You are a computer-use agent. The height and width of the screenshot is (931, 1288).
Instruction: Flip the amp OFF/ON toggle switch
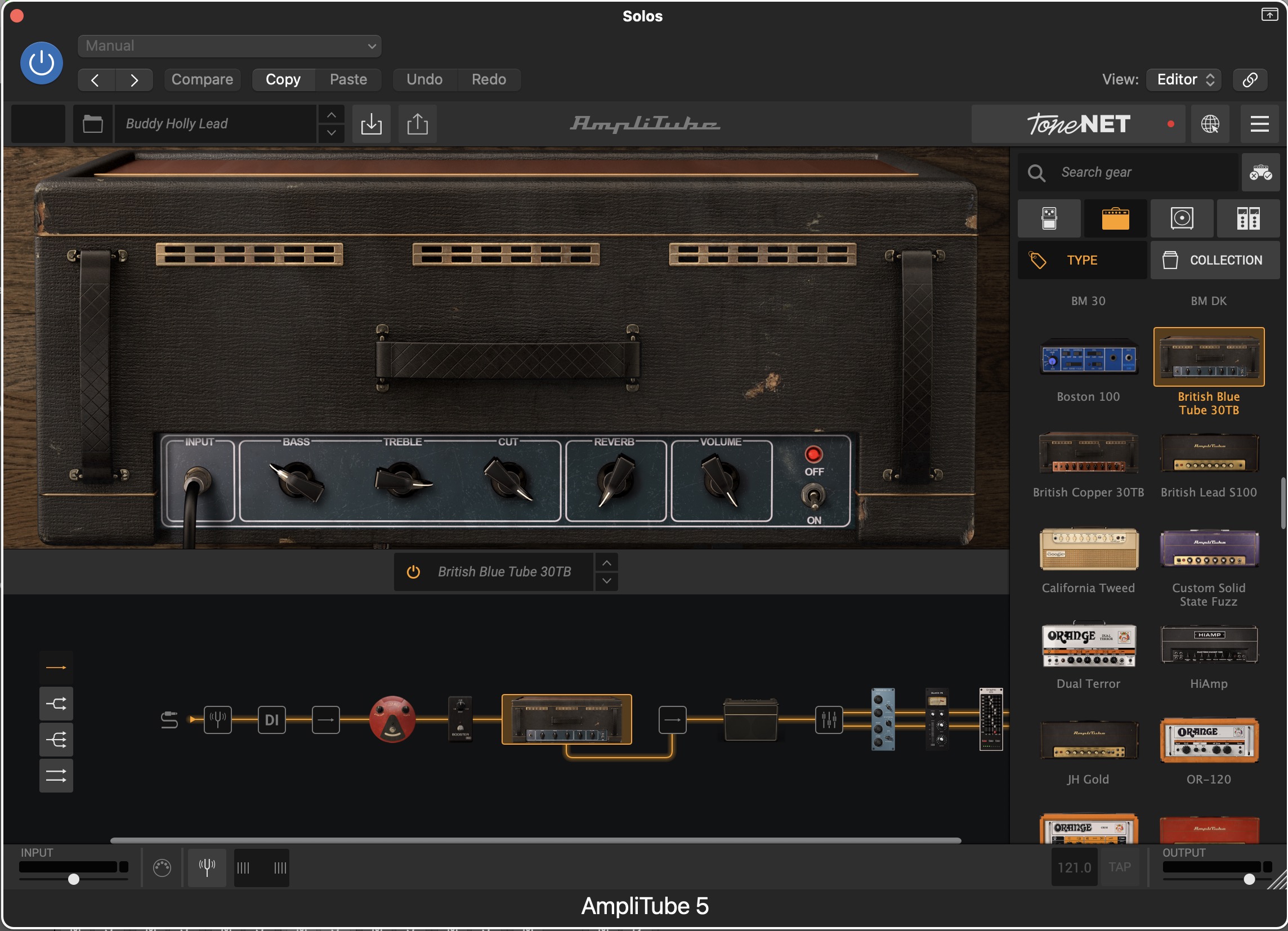point(813,495)
